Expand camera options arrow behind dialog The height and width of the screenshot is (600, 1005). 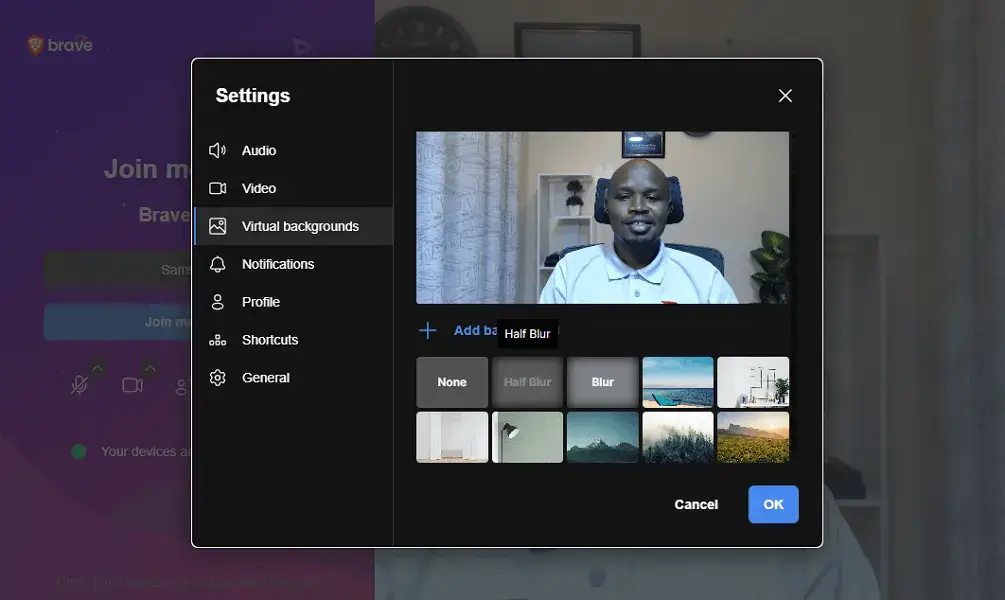tap(150, 367)
